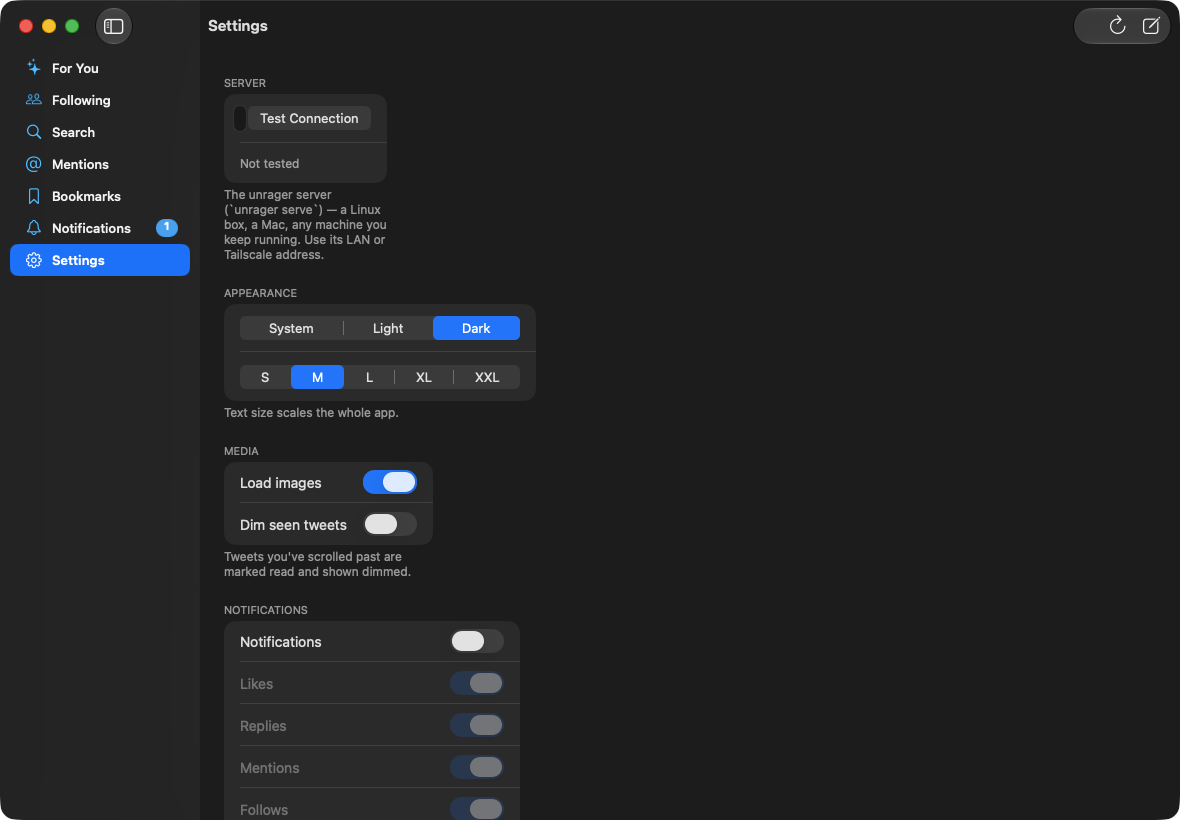Toggle the Likes notification switch
The image size is (1180, 820).
477,683
